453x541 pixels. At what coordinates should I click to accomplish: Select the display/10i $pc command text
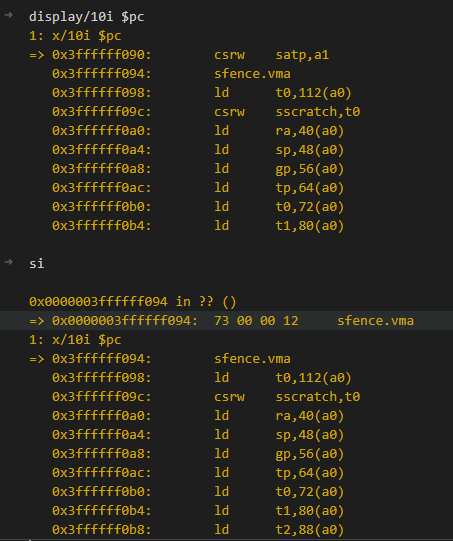coord(87,17)
